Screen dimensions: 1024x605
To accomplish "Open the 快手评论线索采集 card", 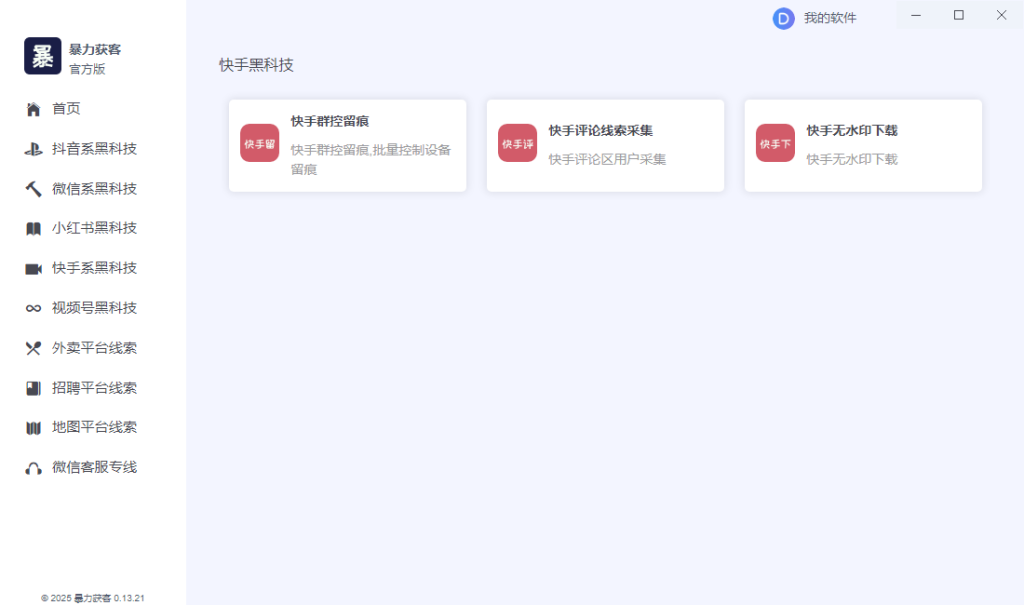I will pyautogui.click(x=604, y=145).
